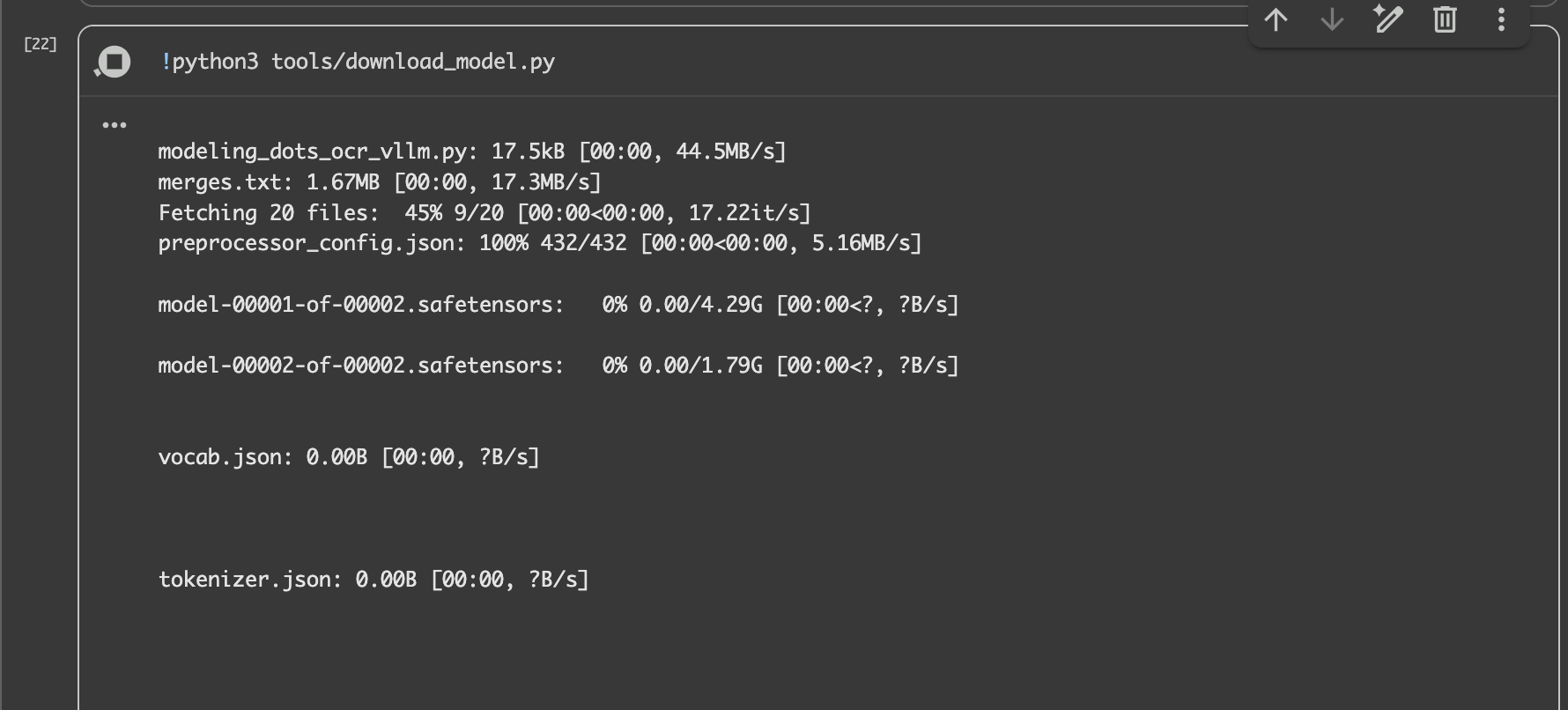
Task: Click the tokenizer.json output line
Action: click(x=373, y=580)
